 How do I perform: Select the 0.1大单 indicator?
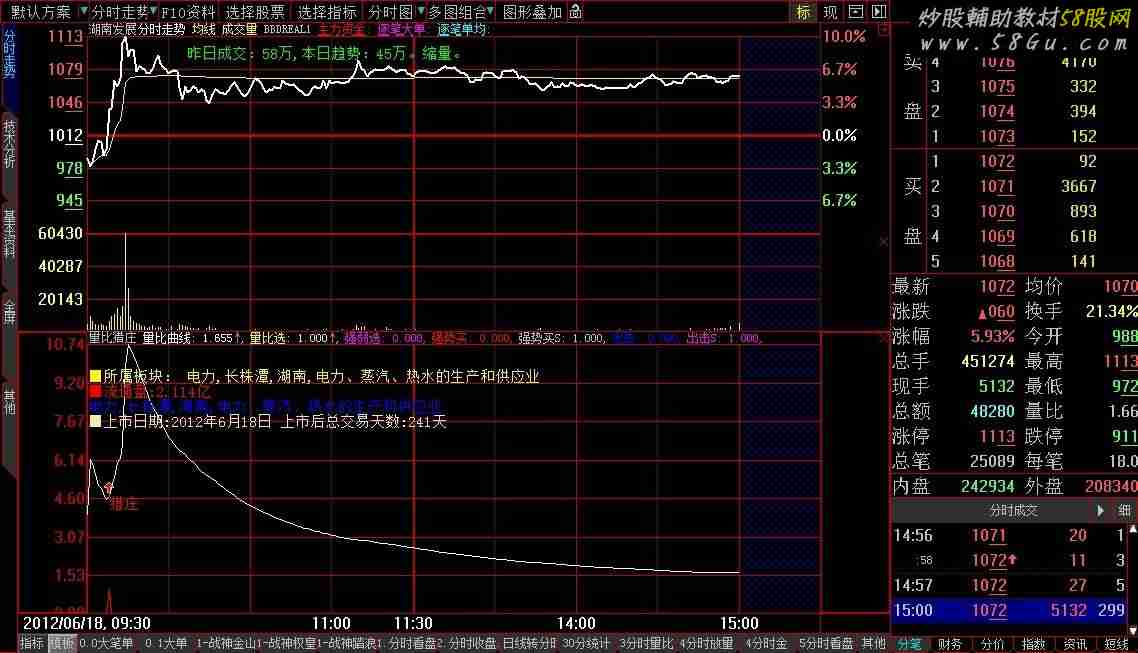[165, 644]
